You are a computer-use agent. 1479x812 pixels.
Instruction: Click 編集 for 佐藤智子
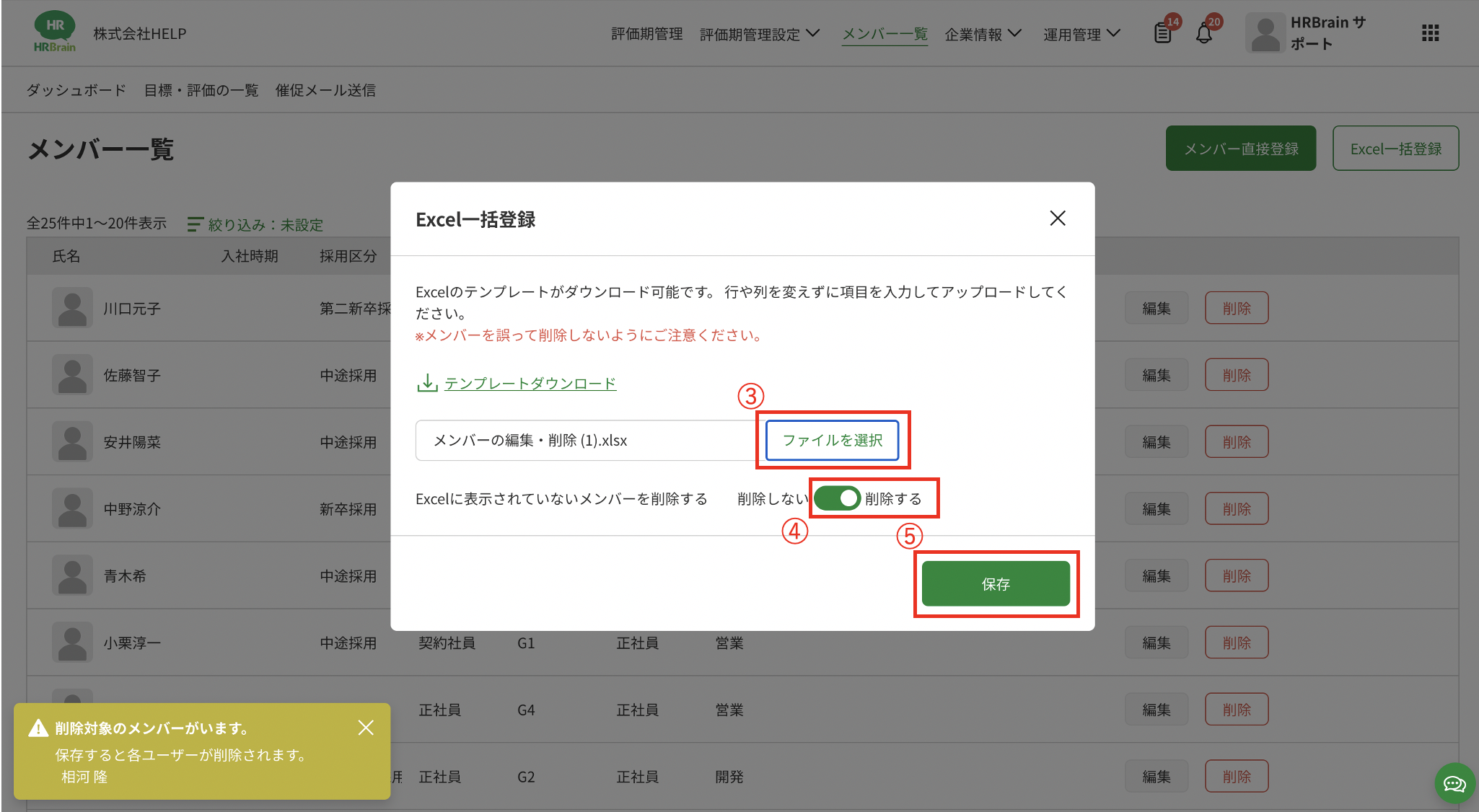point(1157,375)
